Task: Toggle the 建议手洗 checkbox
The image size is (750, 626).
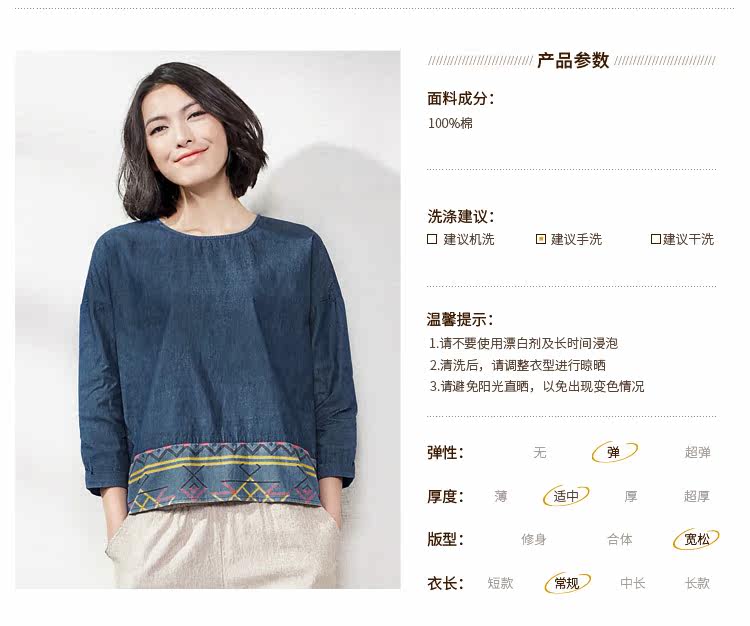Action: (x=541, y=239)
